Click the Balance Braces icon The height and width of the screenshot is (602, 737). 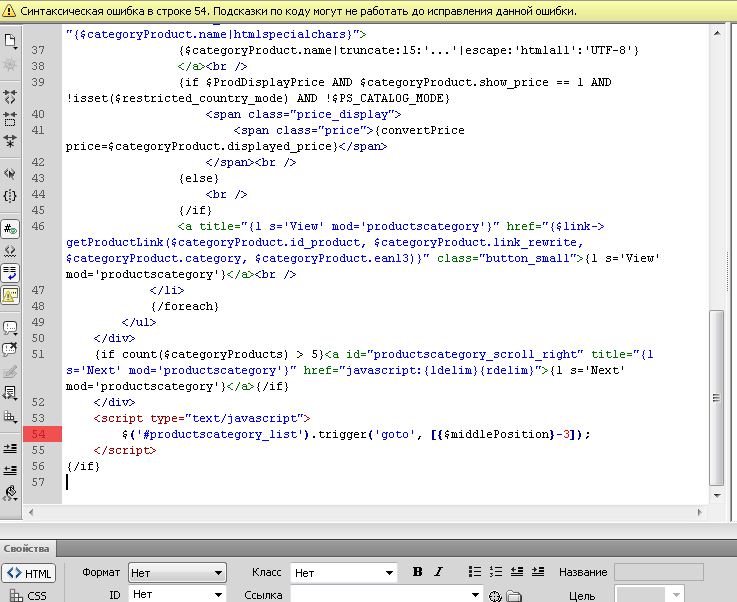tap(10, 196)
